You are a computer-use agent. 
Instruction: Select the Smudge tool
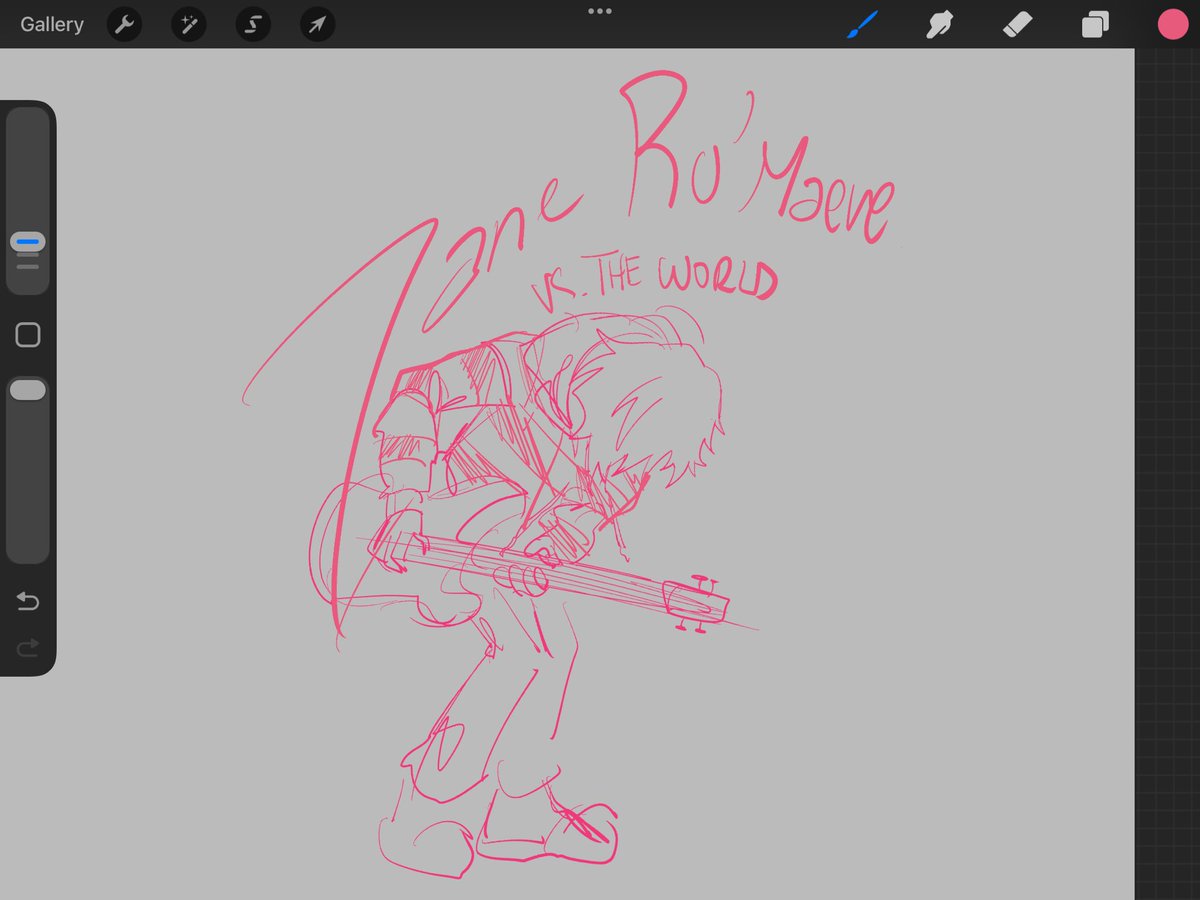point(939,25)
